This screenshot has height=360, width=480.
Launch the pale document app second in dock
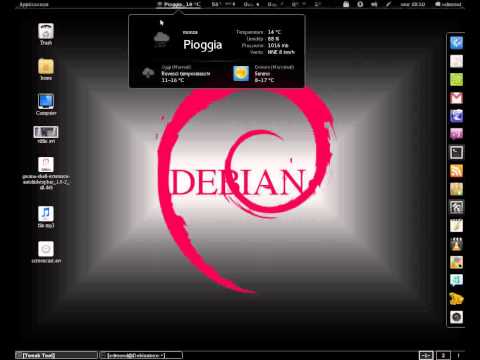[456, 61]
